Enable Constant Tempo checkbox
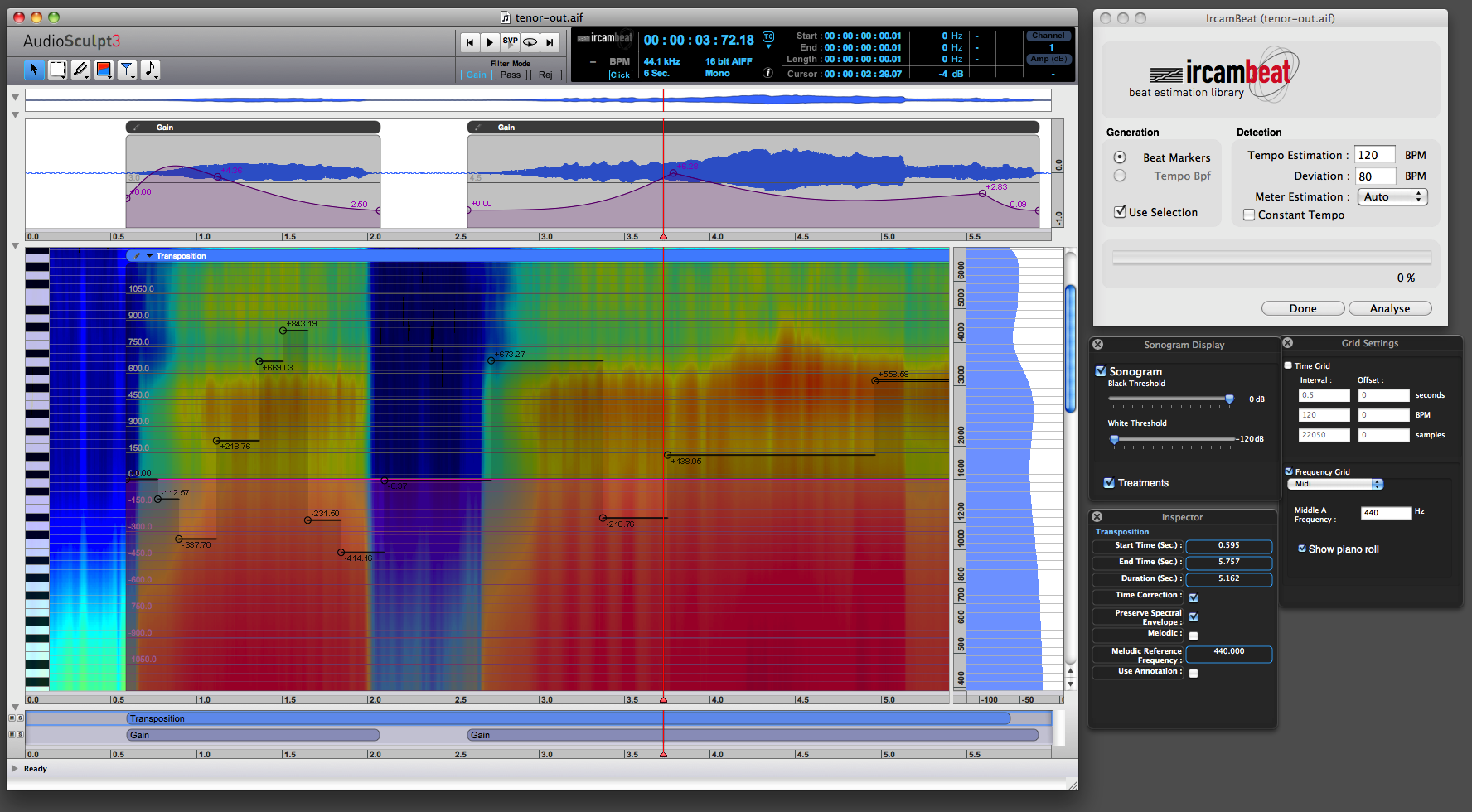The image size is (1472, 812). (1249, 215)
